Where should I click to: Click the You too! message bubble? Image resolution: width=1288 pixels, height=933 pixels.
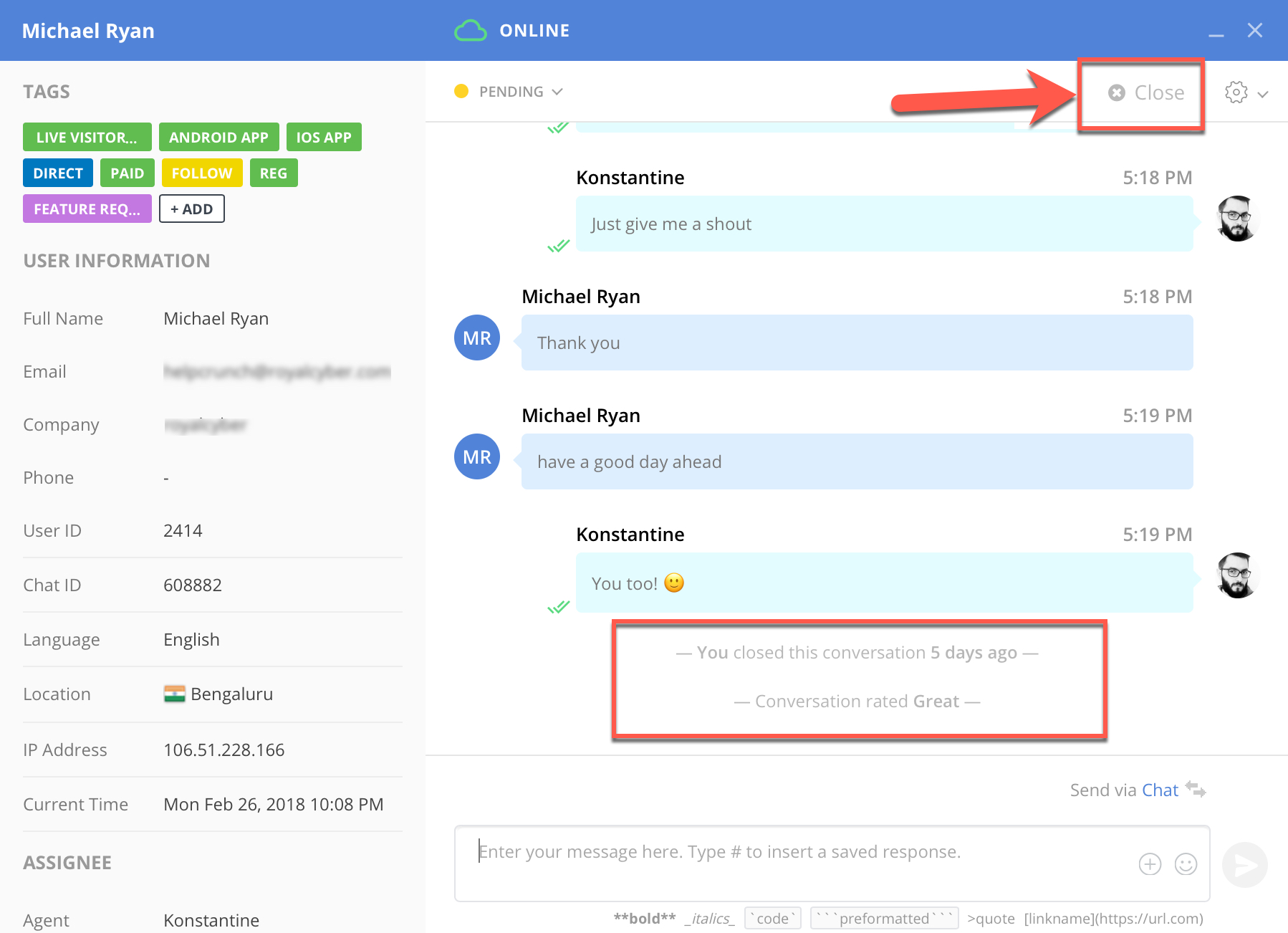[x=885, y=583]
